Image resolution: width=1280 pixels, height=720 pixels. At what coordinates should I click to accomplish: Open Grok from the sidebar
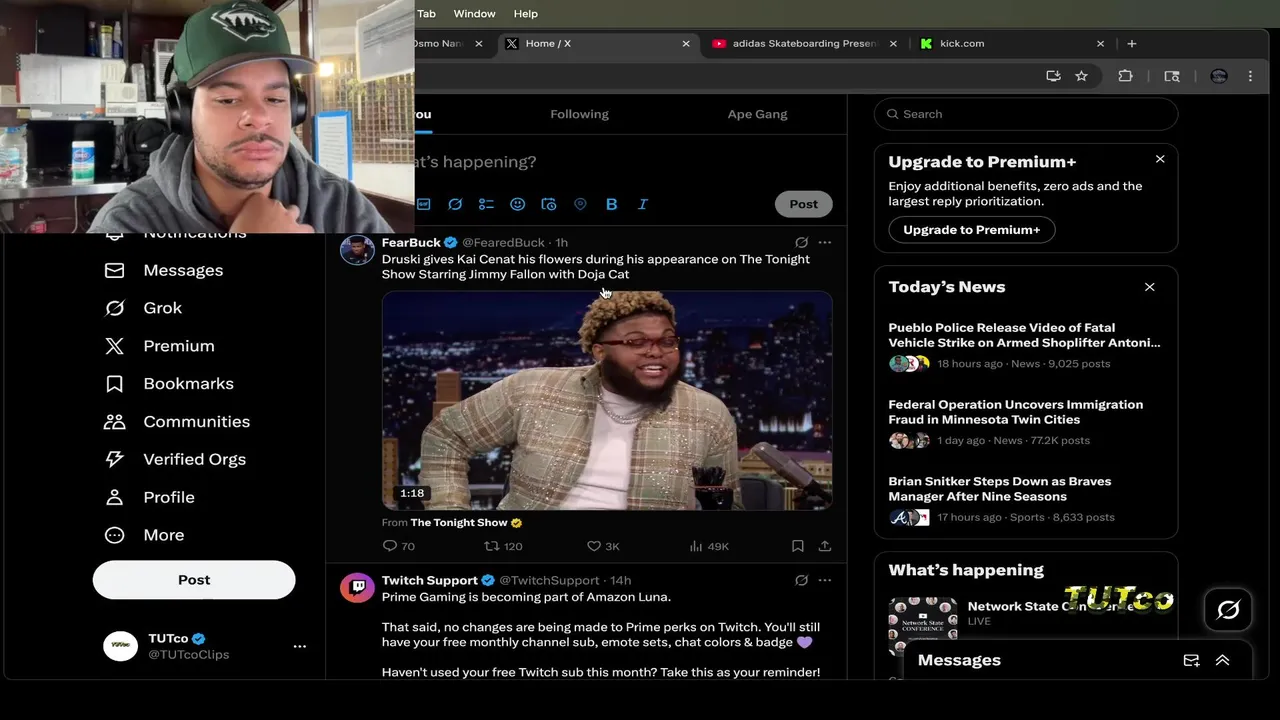coord(143,308)
